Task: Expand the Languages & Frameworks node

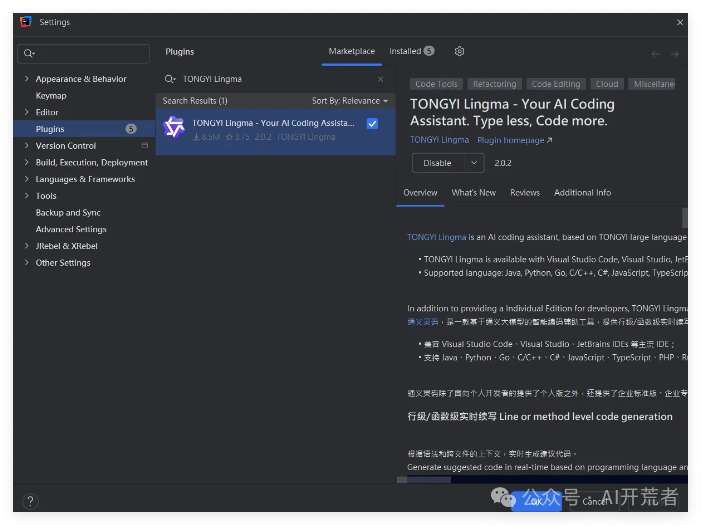Action: (x=26, y=179)
